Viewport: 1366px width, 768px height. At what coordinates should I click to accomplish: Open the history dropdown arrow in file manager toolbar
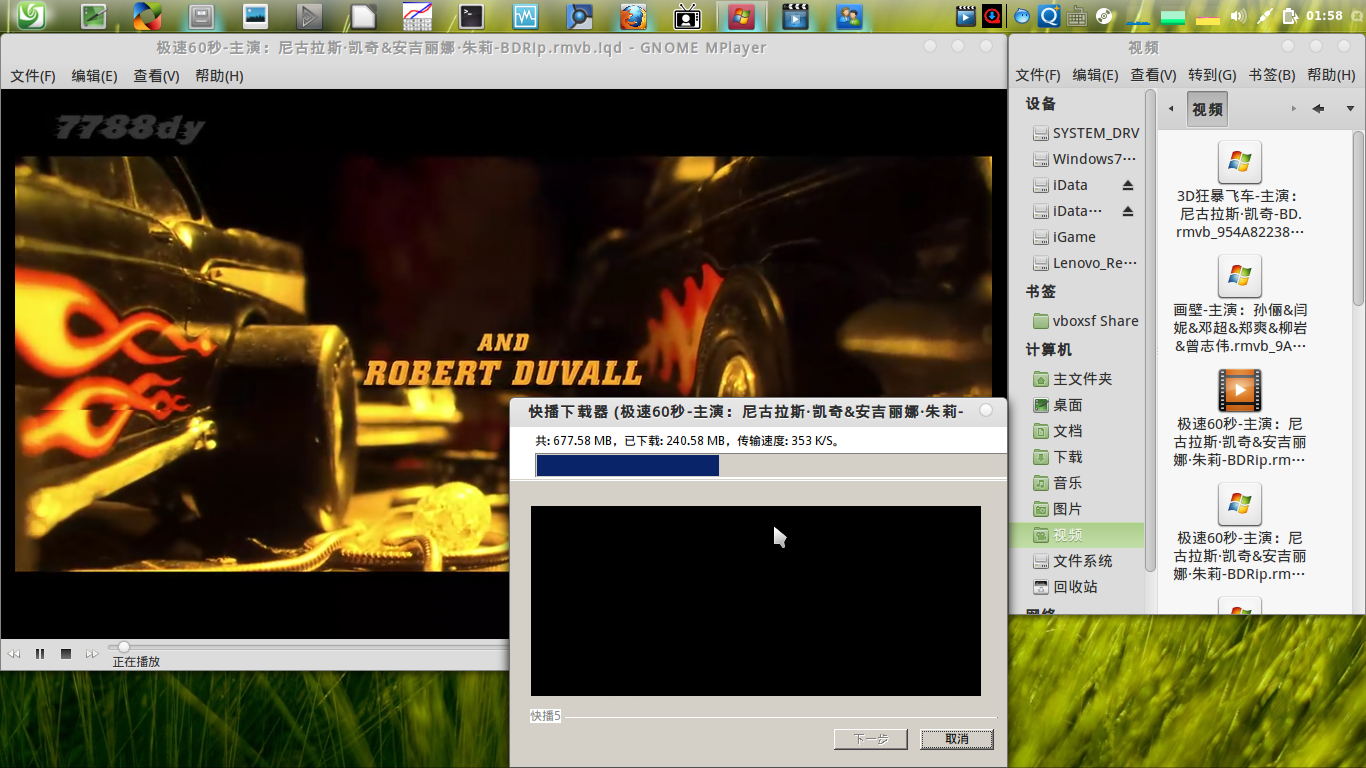(x=1350, y=109)
